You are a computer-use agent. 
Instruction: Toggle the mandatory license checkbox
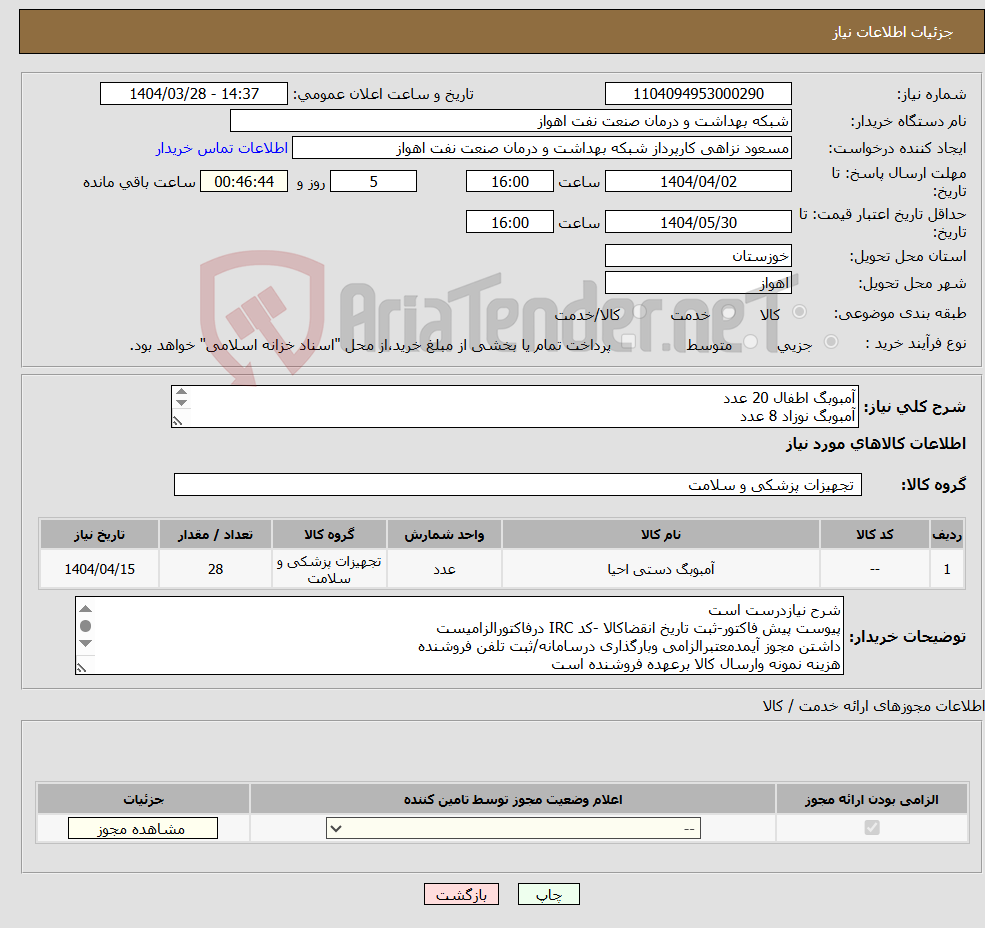[x=872, y=827]
